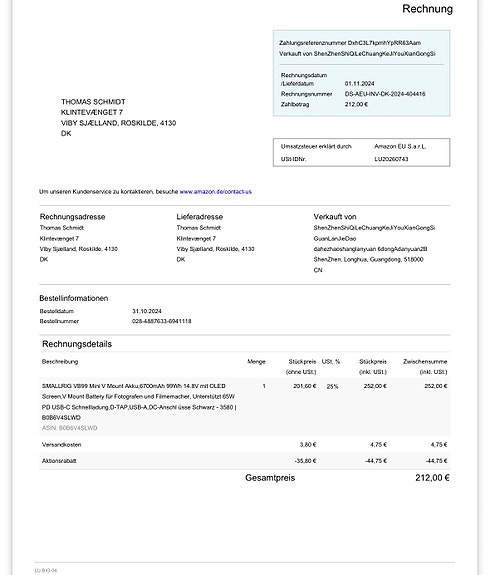Click the "25%" tax rate

[332, 387]
